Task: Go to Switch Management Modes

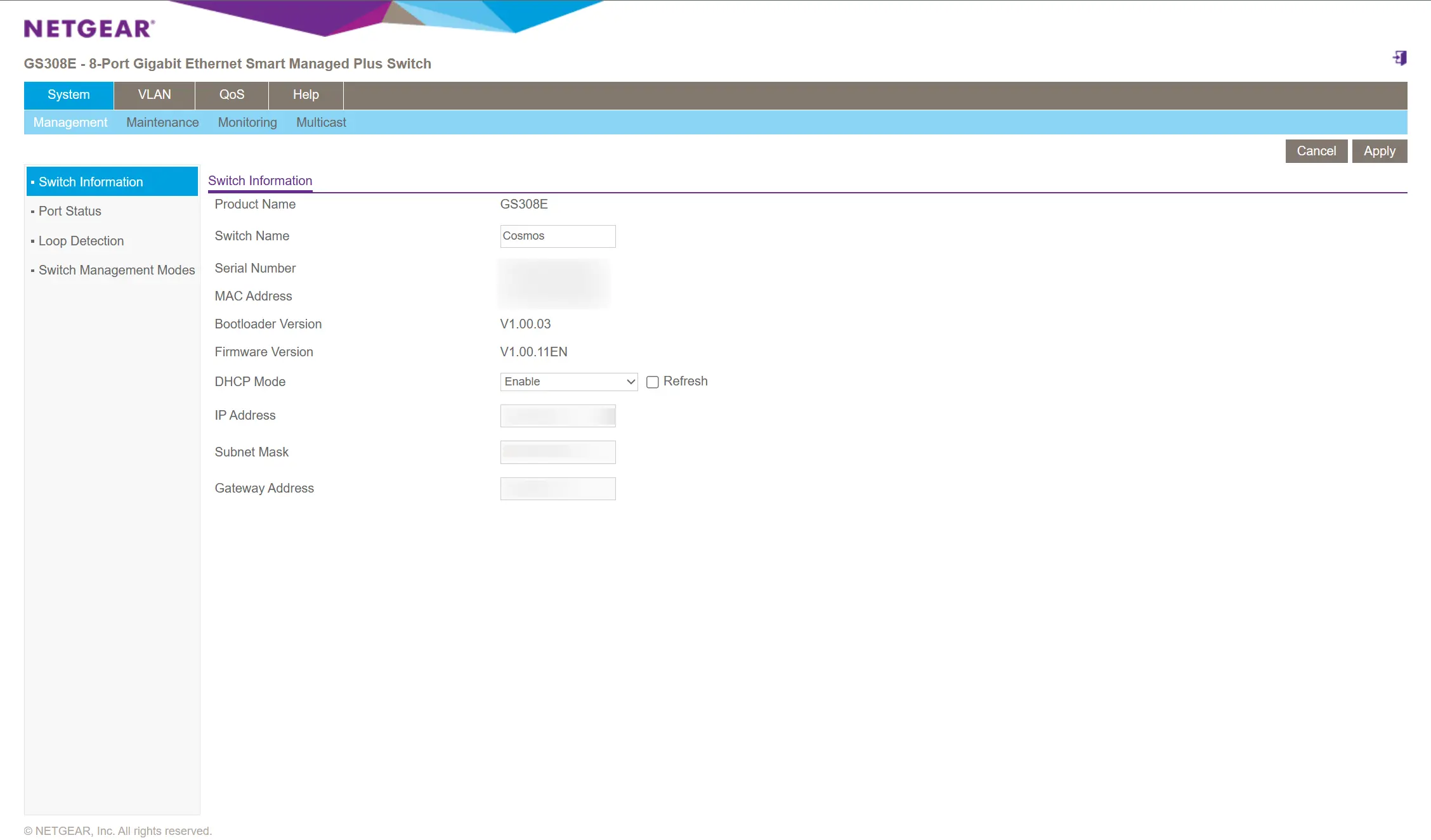Action: pyautogui.click(x=117, y=270)
